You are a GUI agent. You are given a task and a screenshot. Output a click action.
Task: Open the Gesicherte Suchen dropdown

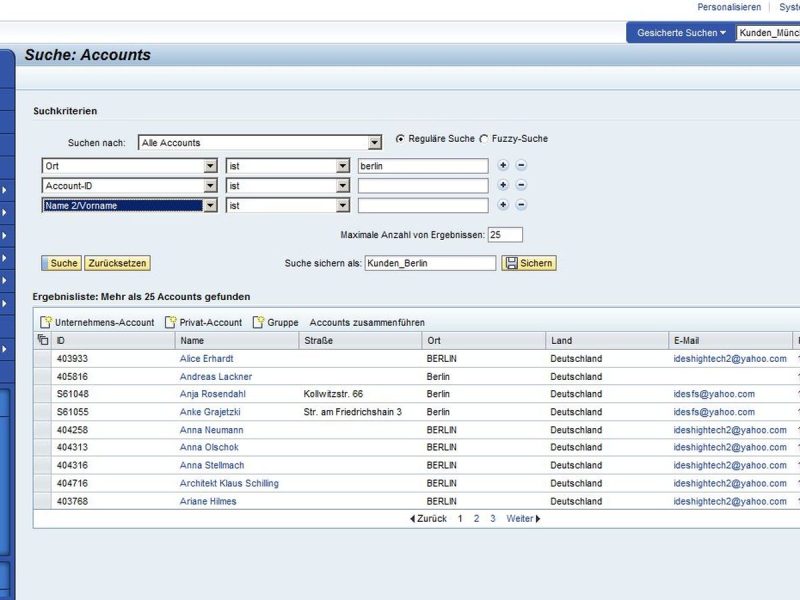coord(681,33)
